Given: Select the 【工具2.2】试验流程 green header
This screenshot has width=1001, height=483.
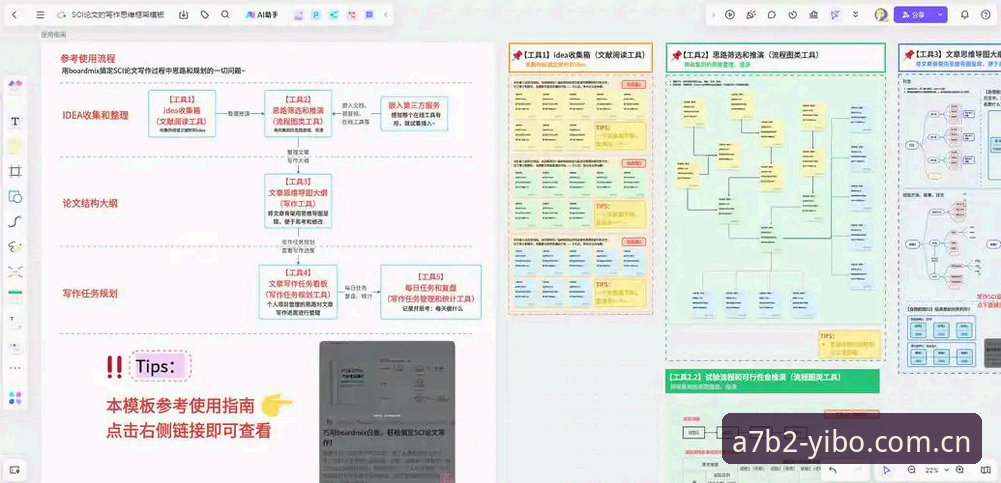Looking at the screenshot, I should (772, 381).
